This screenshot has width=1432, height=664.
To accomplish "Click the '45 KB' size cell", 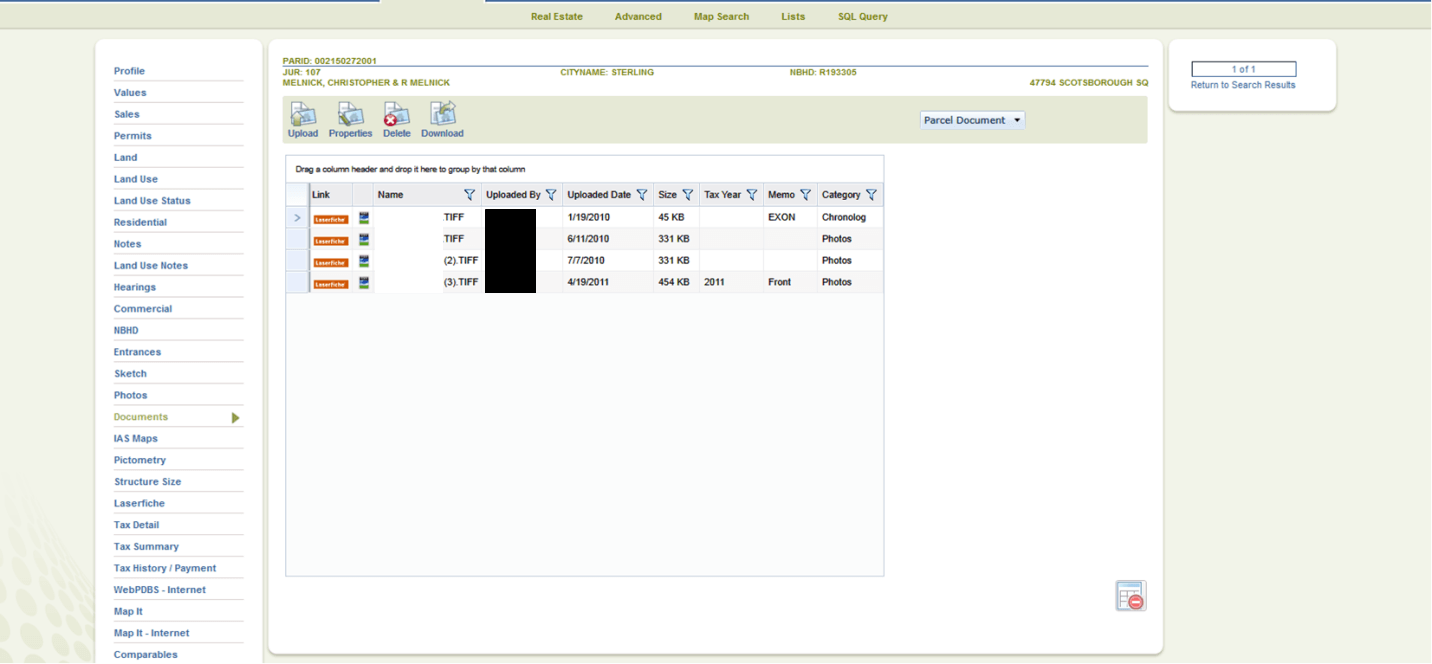I will point(671,217).
